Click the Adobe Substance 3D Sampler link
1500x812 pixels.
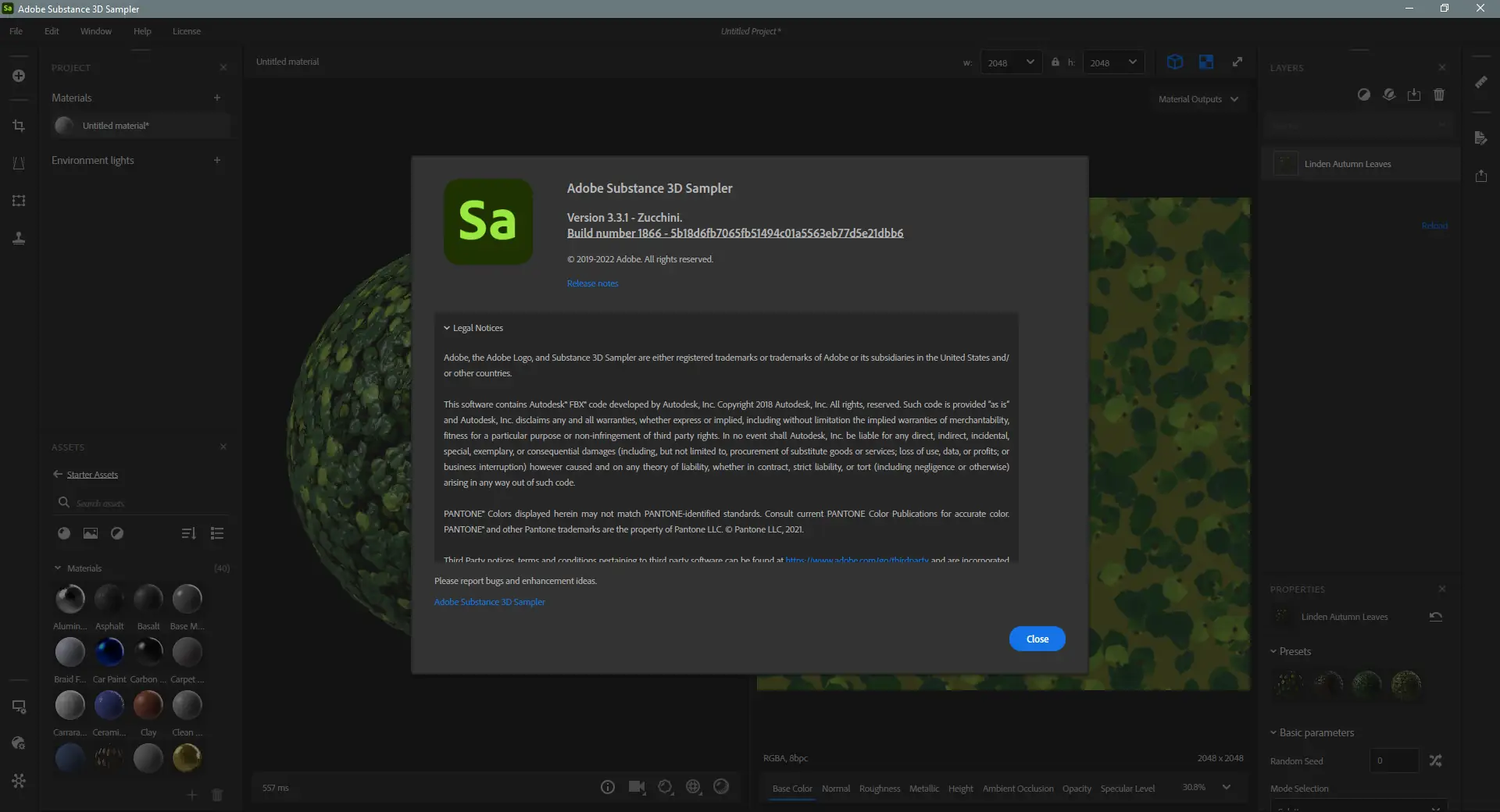tap(490, 602)
